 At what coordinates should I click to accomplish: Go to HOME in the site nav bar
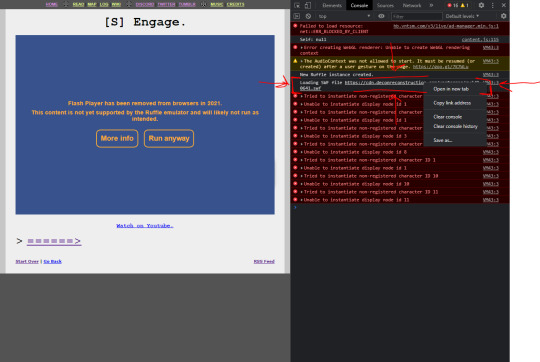[x=52, y=4]
